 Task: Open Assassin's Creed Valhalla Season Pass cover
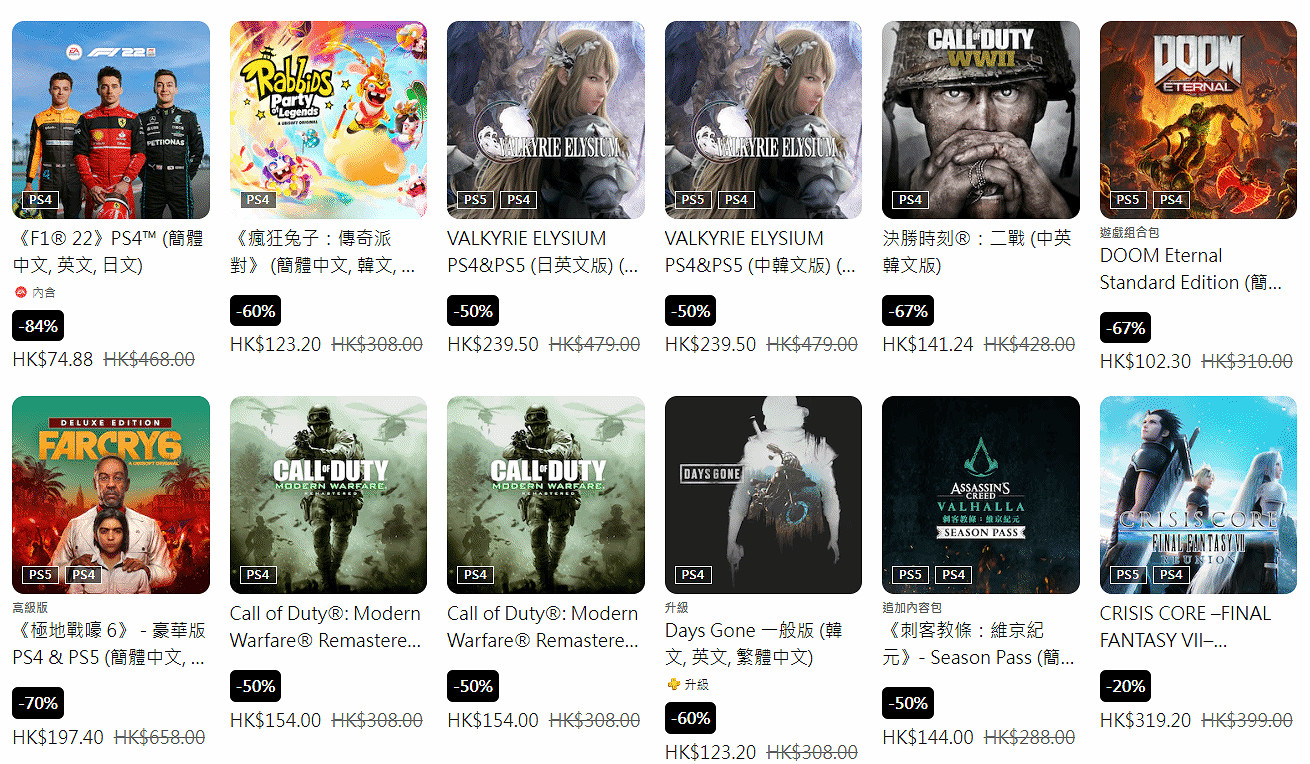pyautogui.click(x=981, y=495)
